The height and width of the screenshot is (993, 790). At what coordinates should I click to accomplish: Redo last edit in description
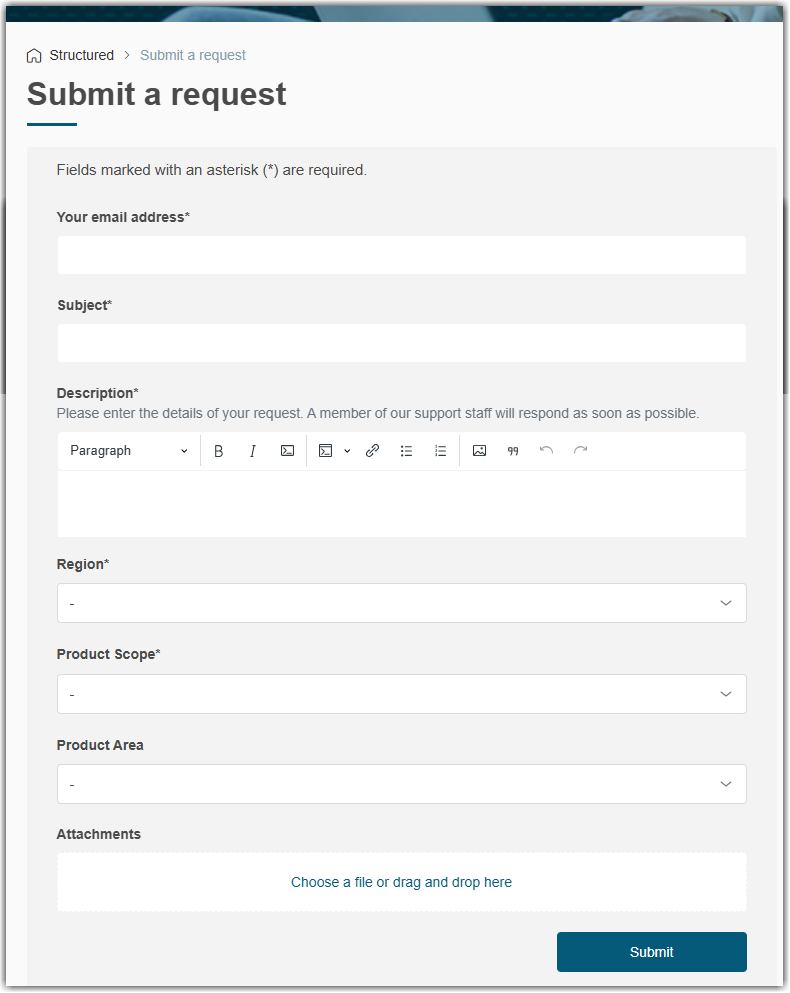click(x=580, y=451)
